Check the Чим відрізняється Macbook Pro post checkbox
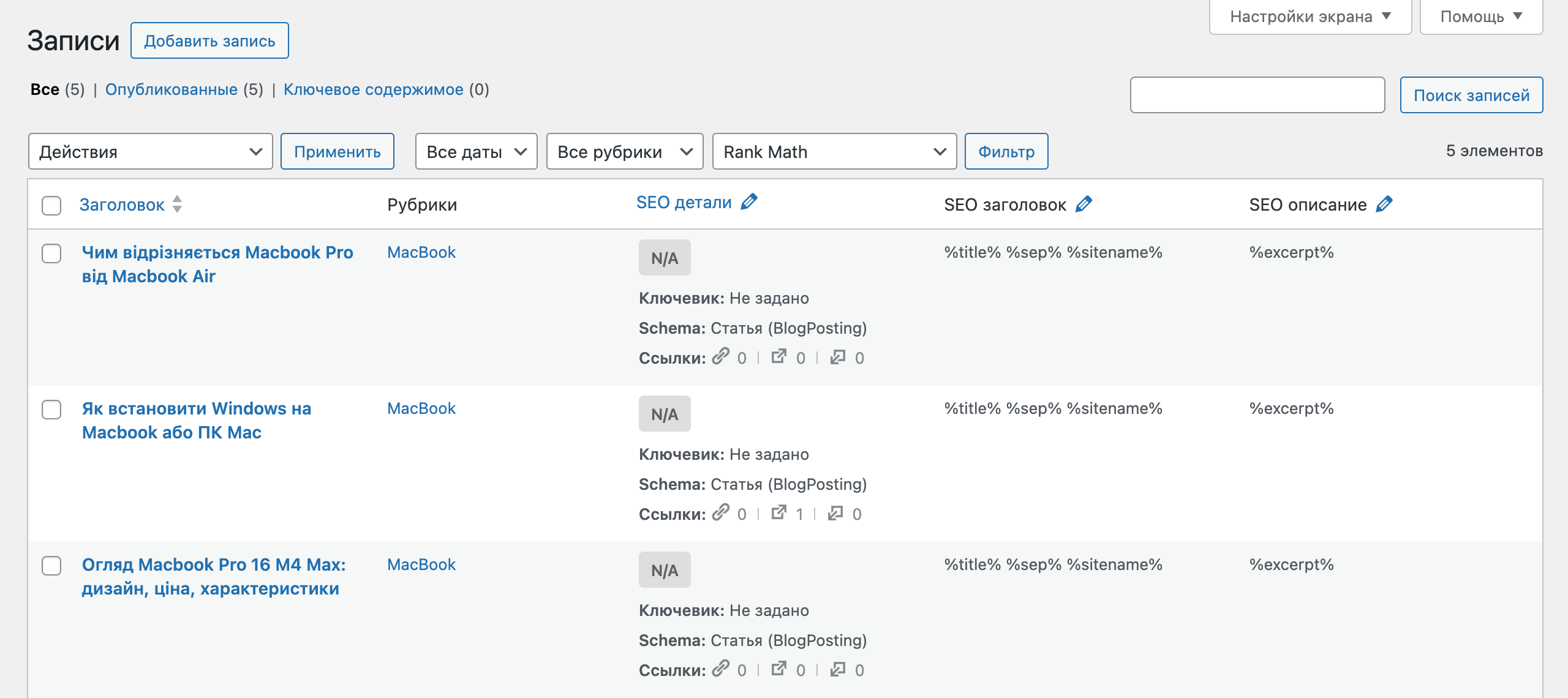1568x698 pixels. click(x=51, y=253)
